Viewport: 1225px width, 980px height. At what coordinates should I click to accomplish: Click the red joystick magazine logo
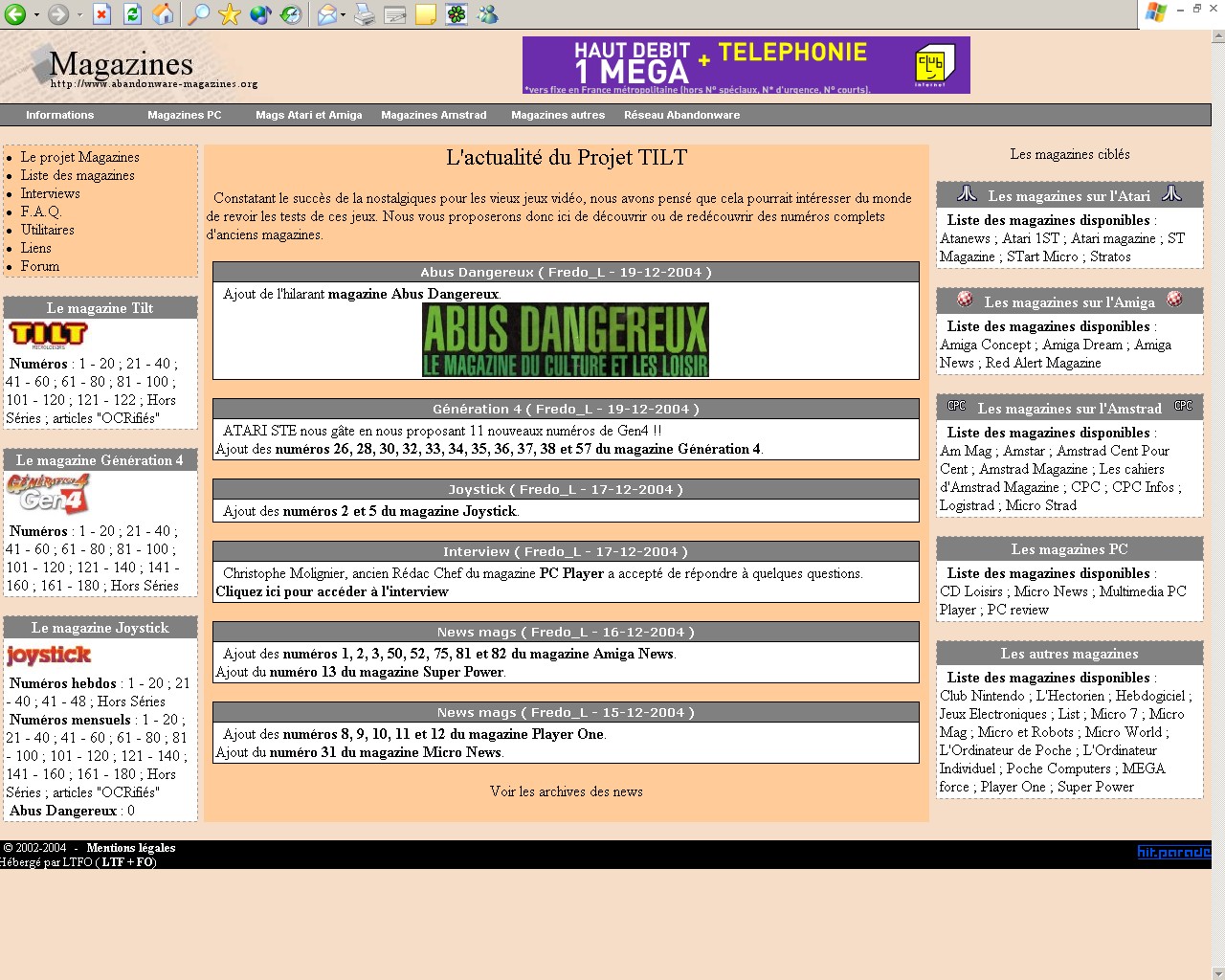(49, 655)
